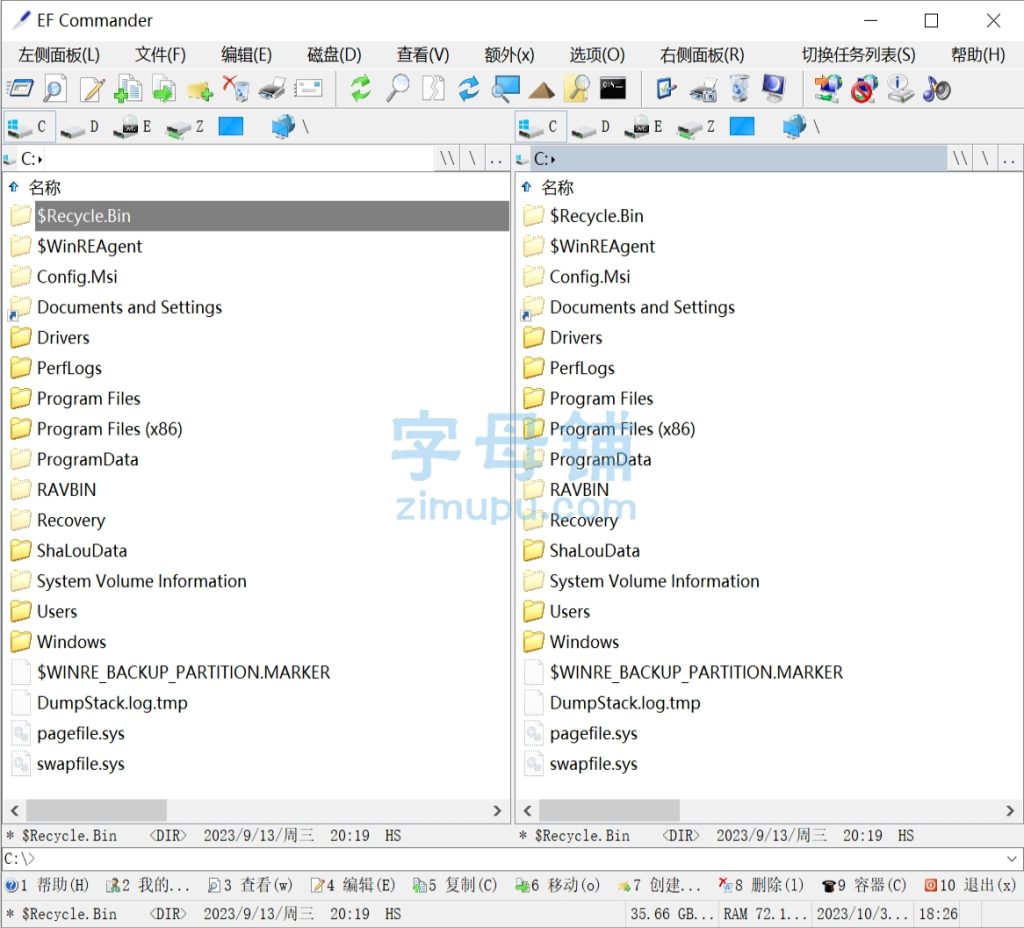Click the run/open window toolbar icon
Viewport: 1024px width, 928px height.
[20, 89]
